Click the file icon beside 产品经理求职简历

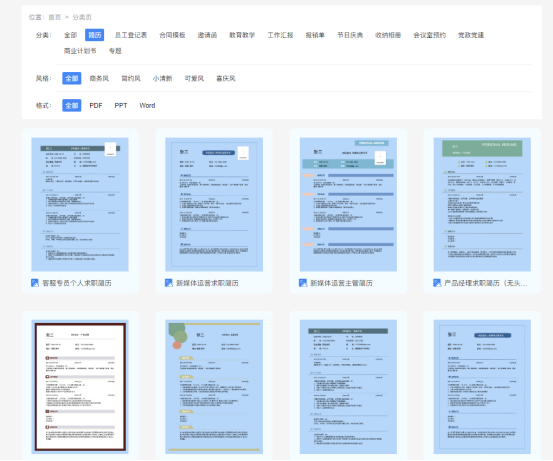pyautogui.click(x=437, y=283)
